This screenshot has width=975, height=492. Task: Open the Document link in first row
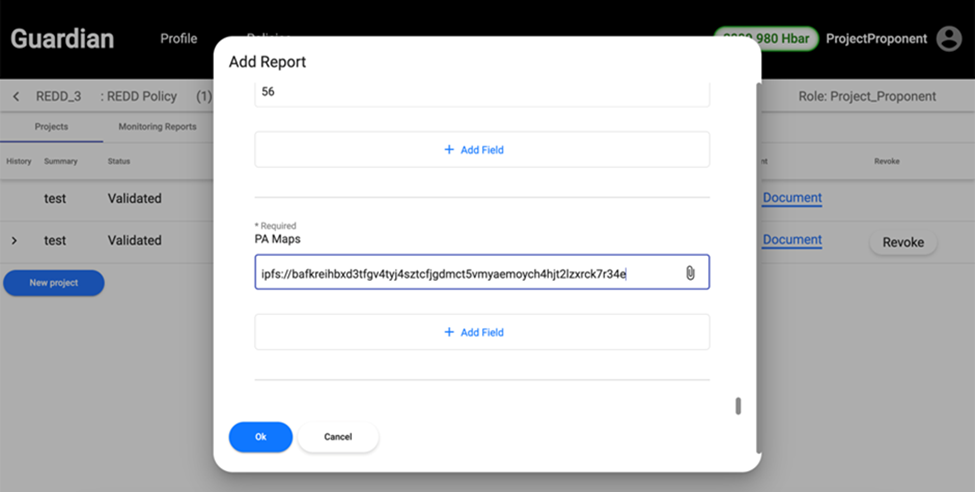pos(791,198)
